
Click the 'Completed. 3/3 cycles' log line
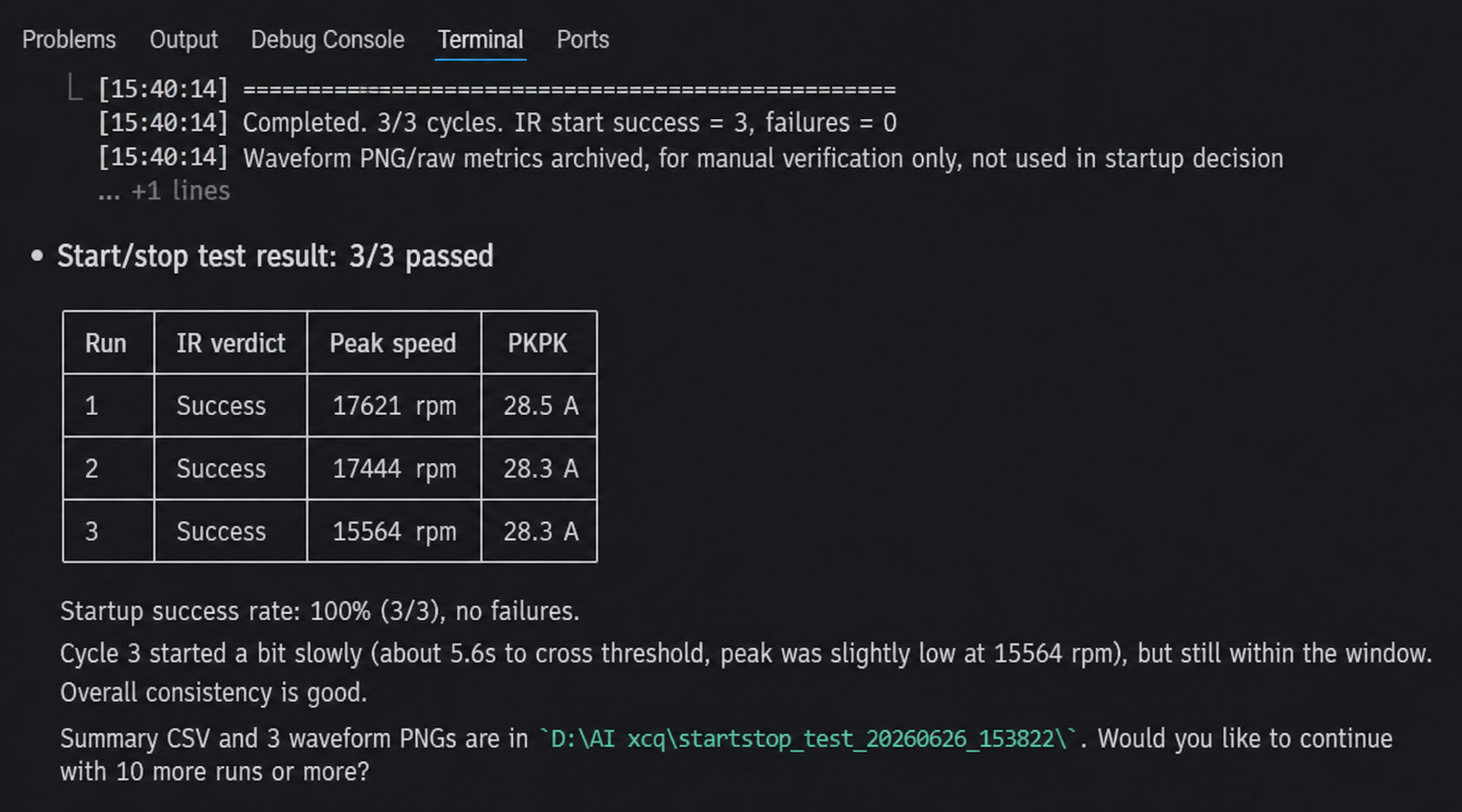pyautogui.click(x=497, y=123)
